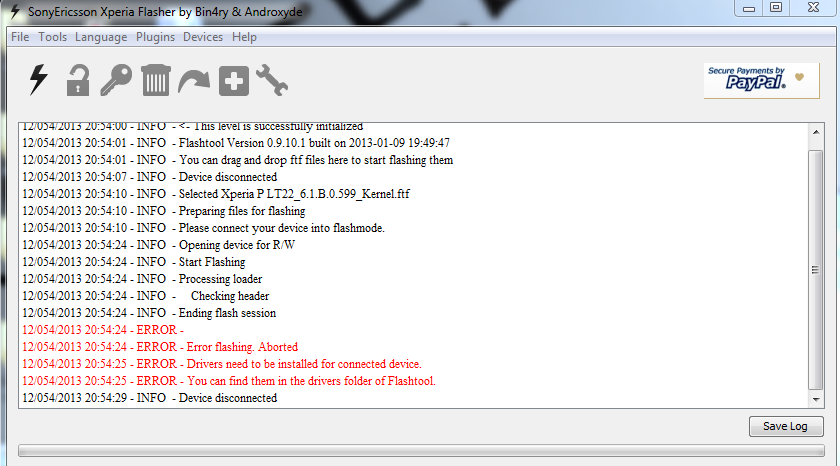Open the Plugins menu
This screenshot has width=840, height=466.
[155, 37]
